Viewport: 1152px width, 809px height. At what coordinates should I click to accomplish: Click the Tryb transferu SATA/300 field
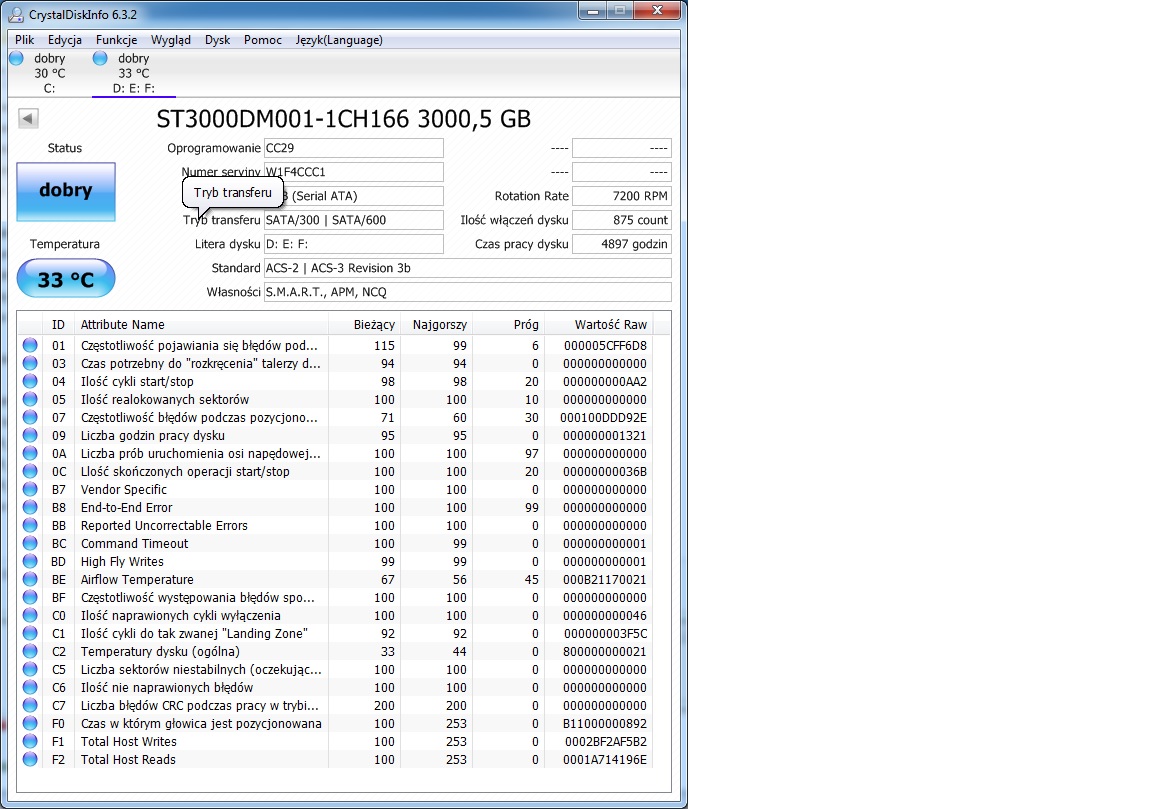click(353, 220)
